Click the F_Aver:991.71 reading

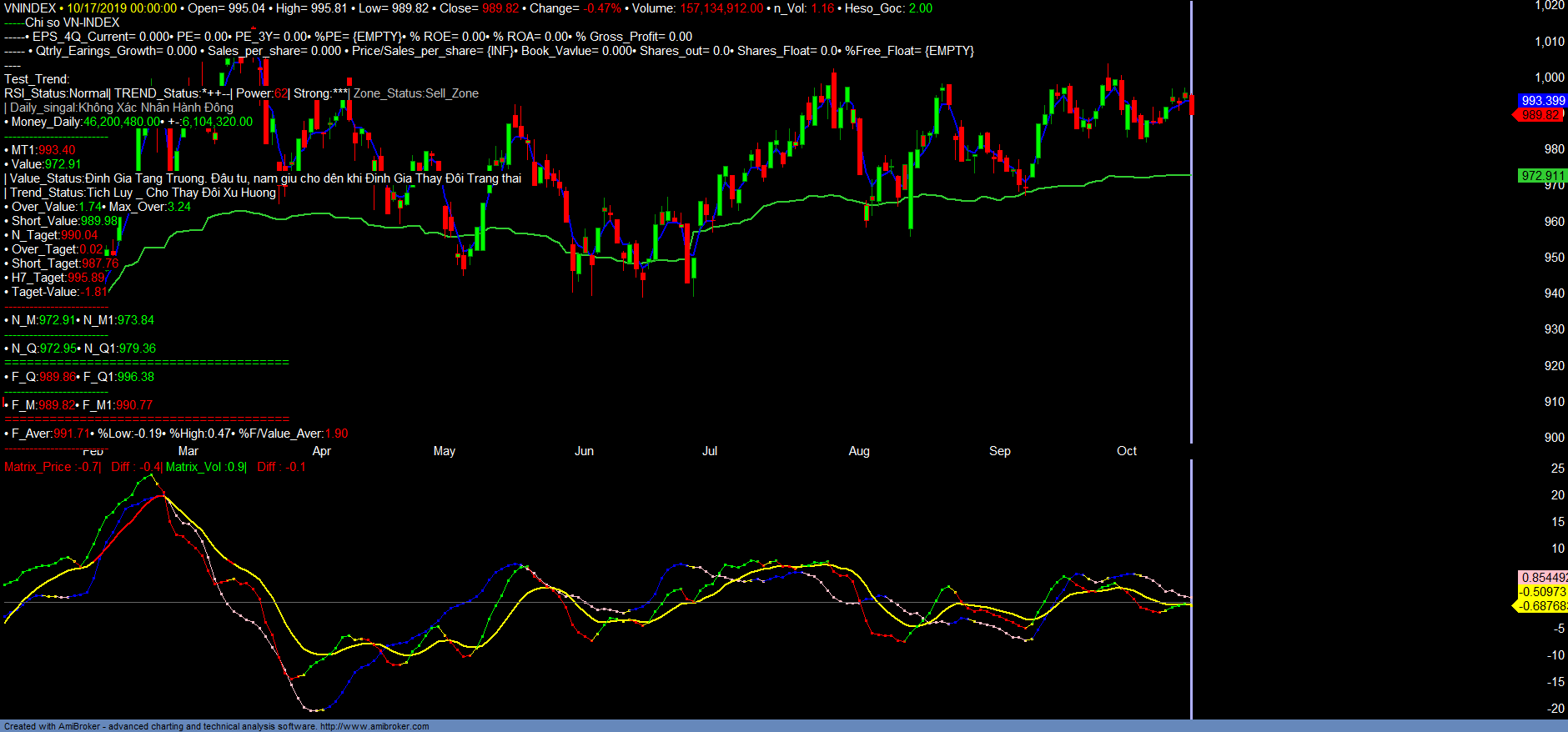point(49,434)
